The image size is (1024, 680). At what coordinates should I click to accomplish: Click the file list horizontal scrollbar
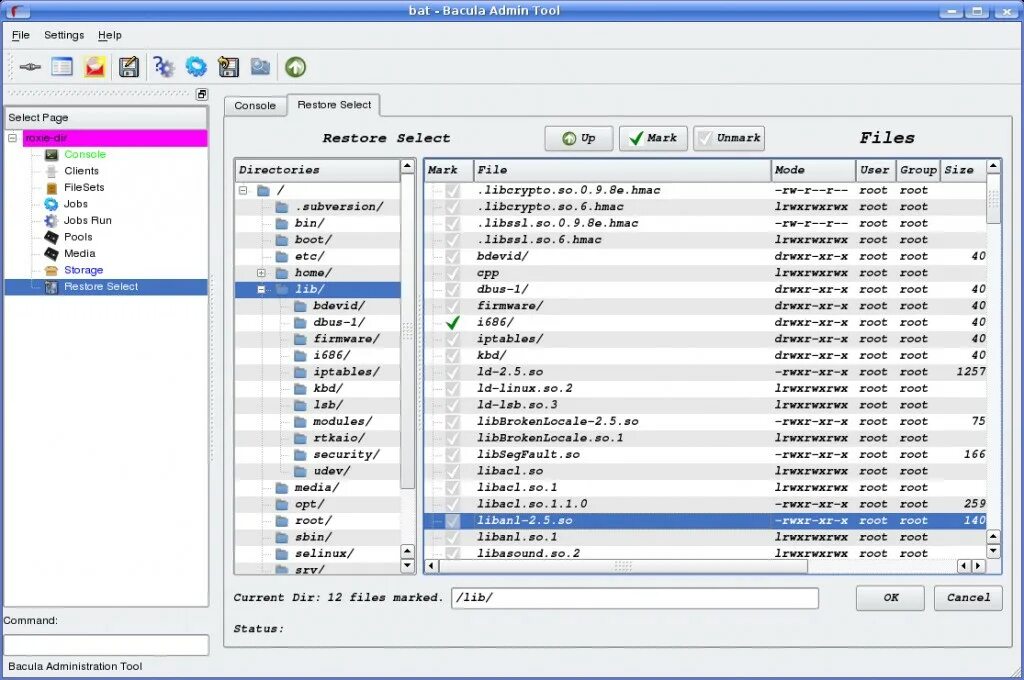623,566
